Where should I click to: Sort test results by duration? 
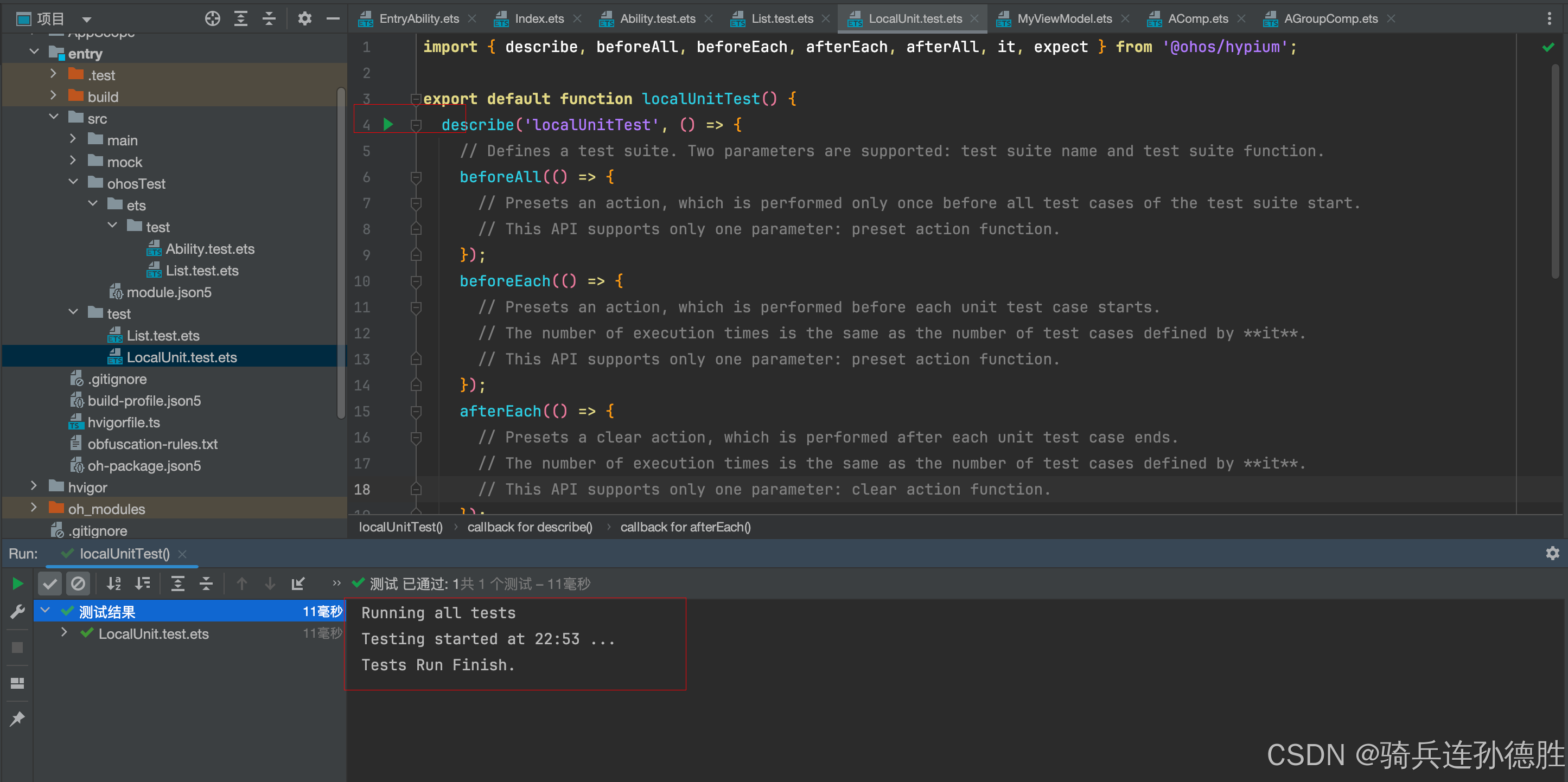click(x=143, y=584)
